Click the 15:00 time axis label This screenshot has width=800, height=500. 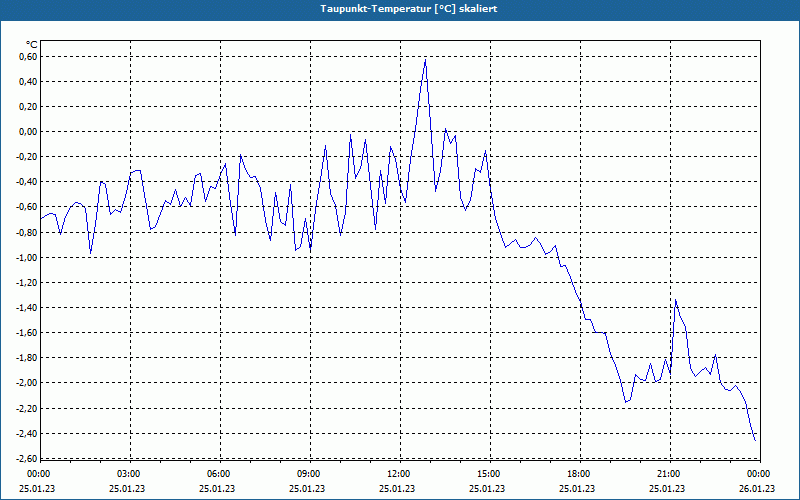(490, 474)
